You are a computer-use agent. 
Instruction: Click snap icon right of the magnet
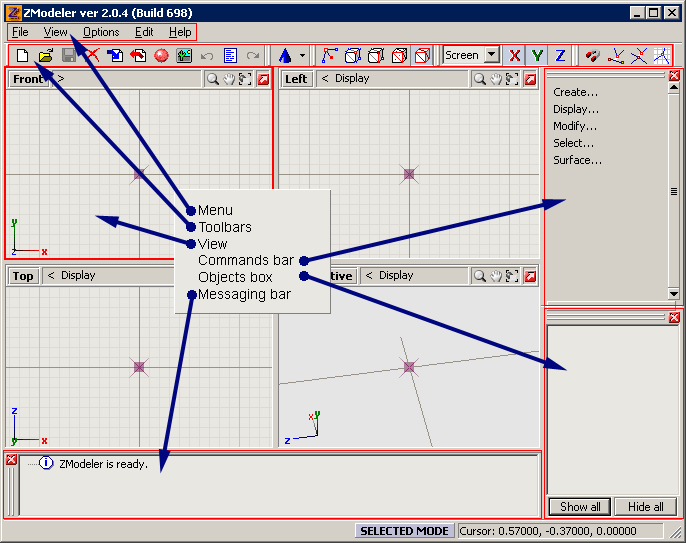[x=616, y=56]
